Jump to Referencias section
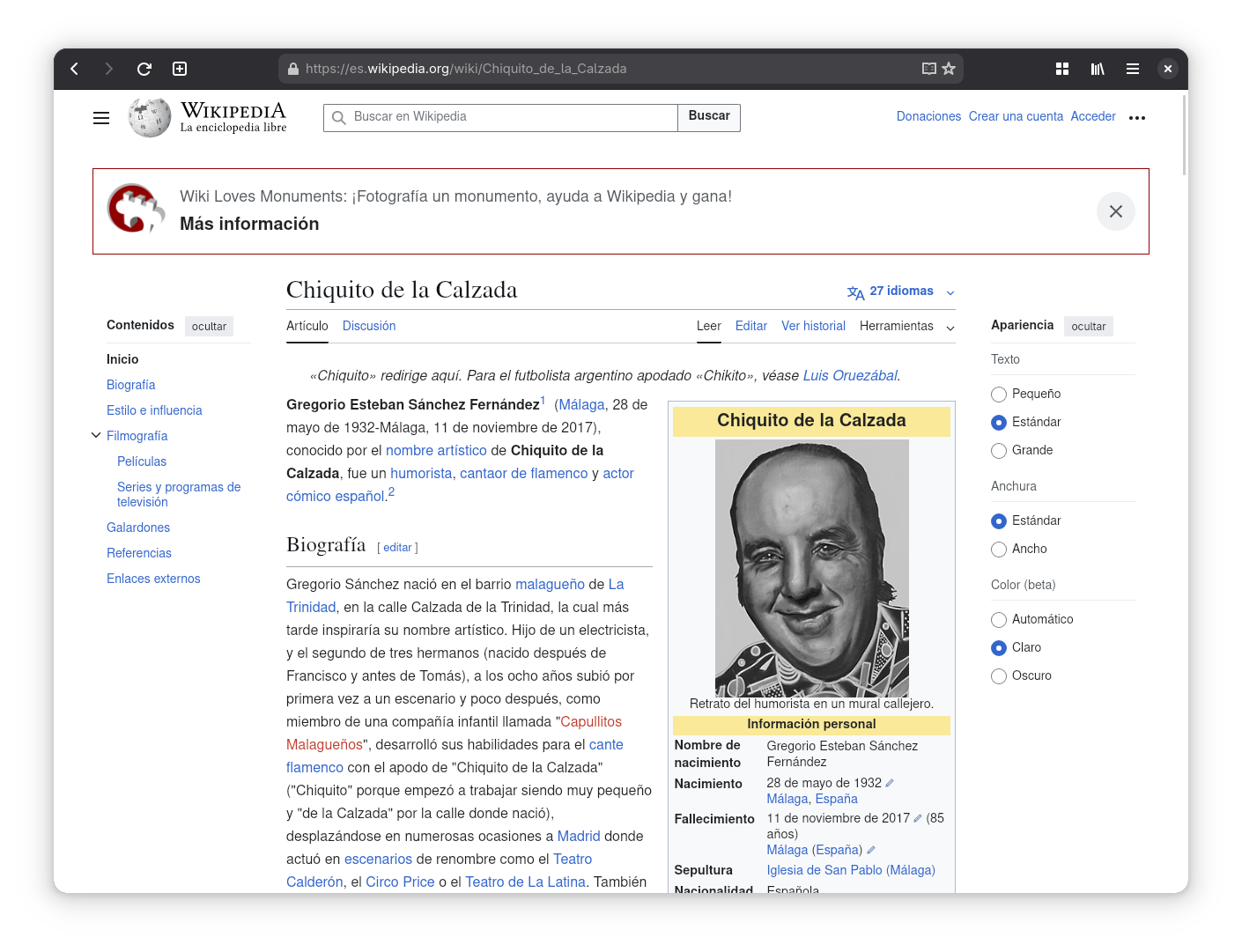 tap(139, 553)
